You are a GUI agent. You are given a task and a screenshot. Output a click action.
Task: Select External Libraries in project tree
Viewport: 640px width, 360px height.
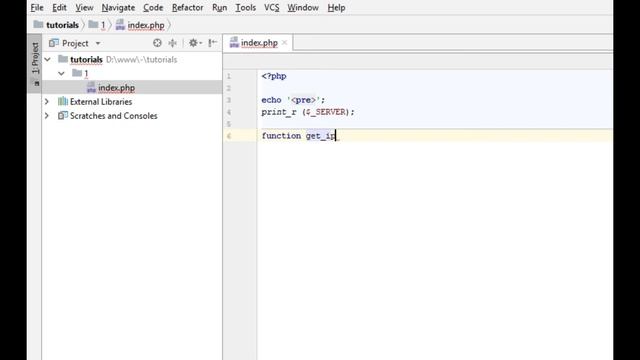[101, 102]
